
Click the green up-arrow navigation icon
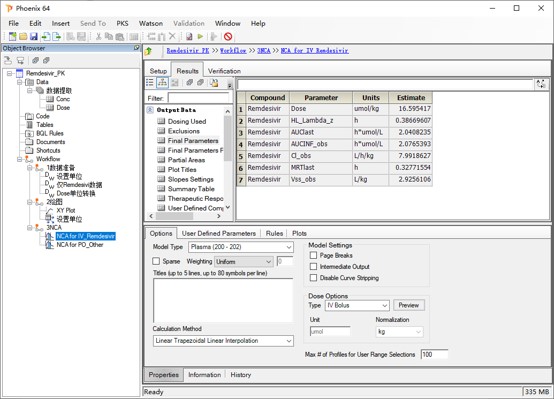149,51
